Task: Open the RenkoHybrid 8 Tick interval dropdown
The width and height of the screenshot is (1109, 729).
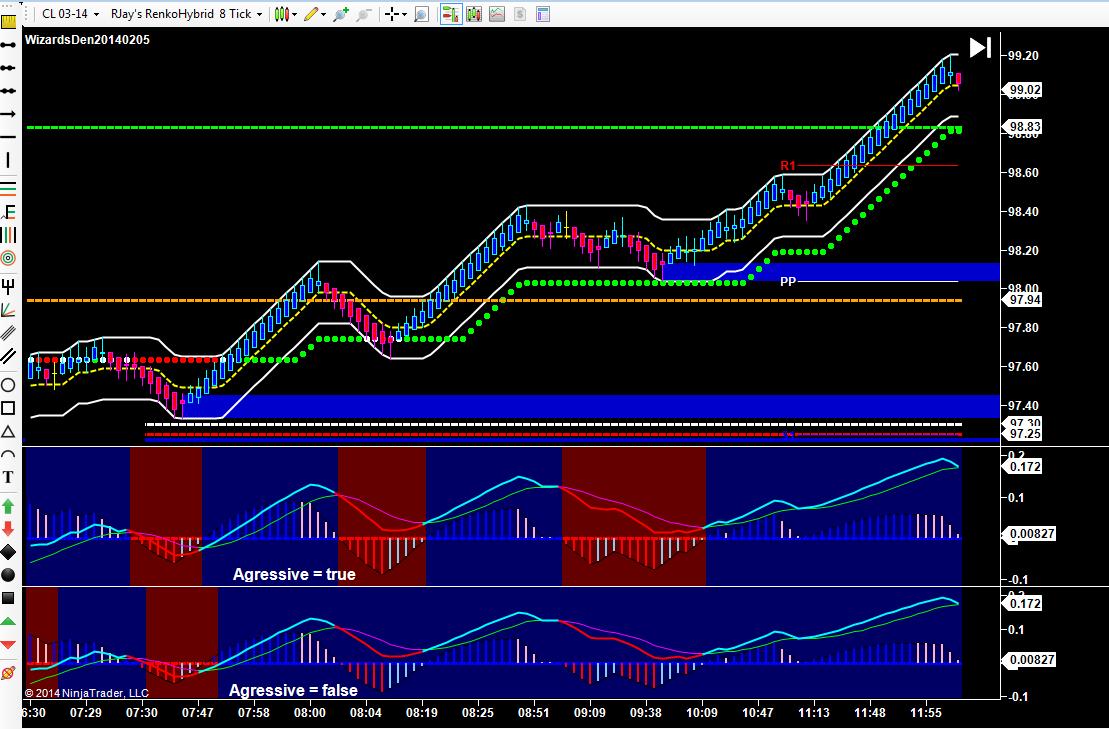Action: 187,13
